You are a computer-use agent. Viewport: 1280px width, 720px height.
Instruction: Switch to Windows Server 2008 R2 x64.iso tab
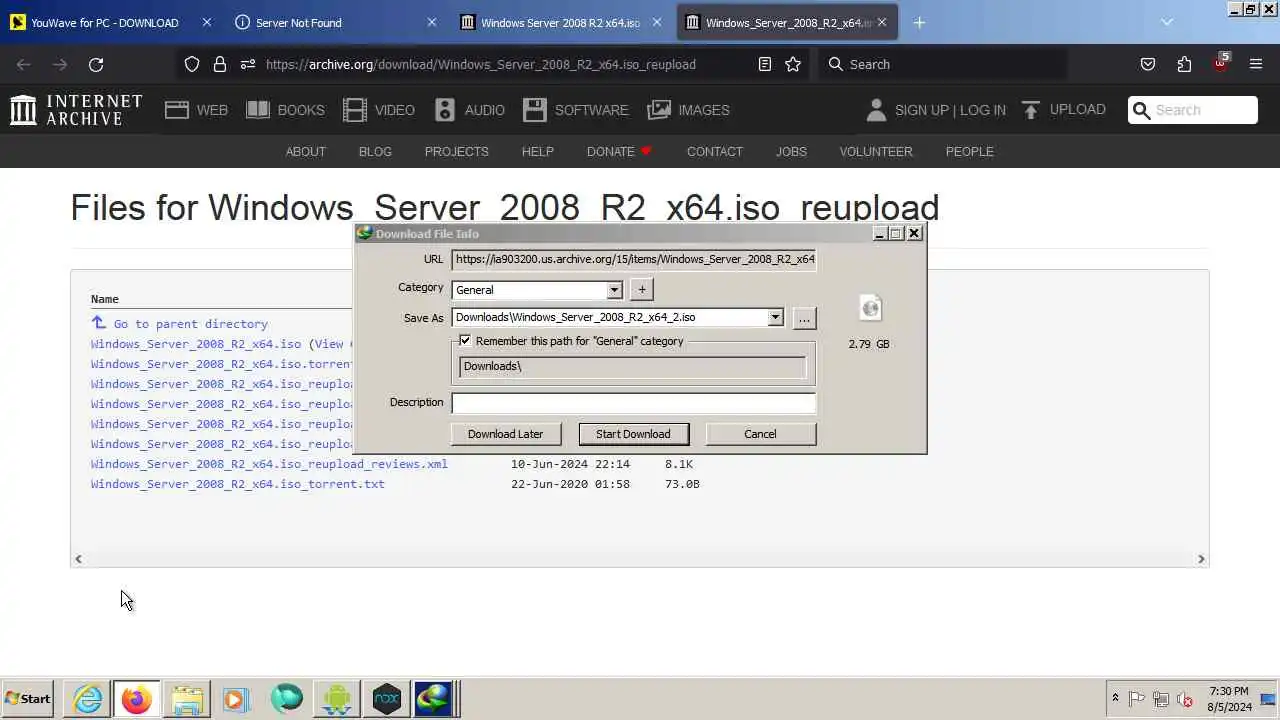point(560,22)
